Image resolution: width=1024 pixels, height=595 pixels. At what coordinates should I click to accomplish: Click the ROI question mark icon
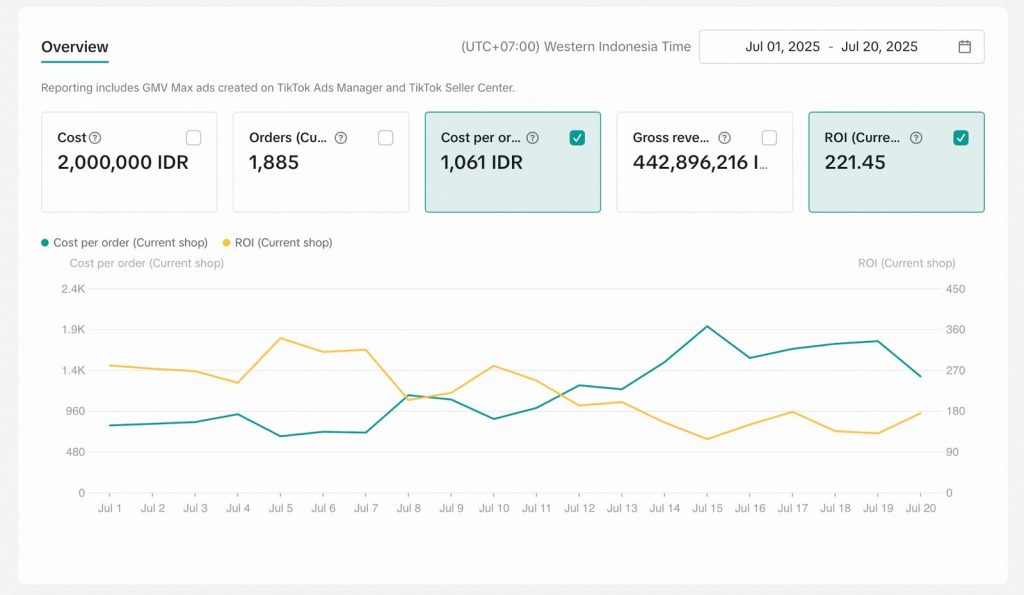coord(916,138)
